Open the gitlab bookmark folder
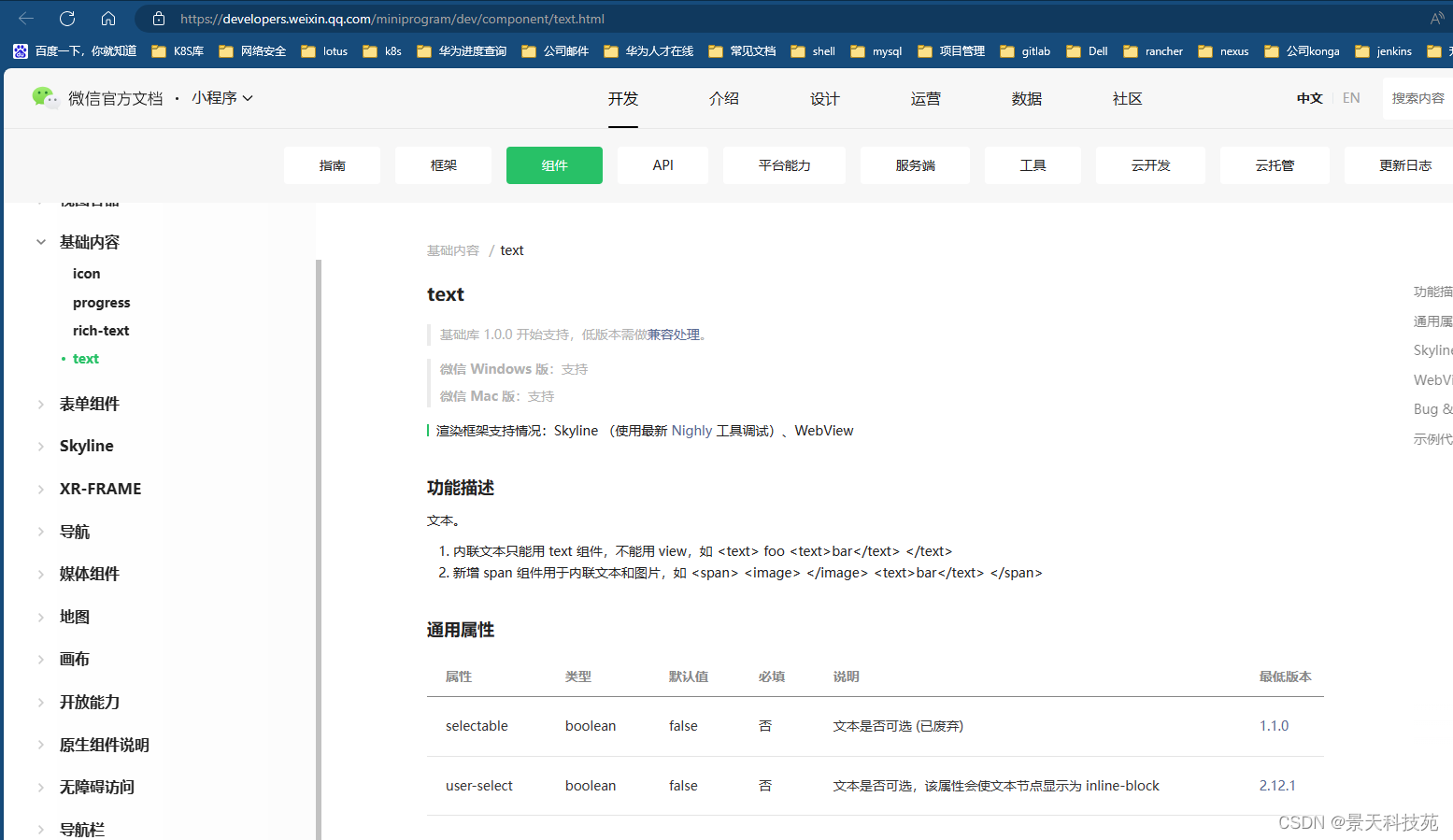 click(1025, 51)
